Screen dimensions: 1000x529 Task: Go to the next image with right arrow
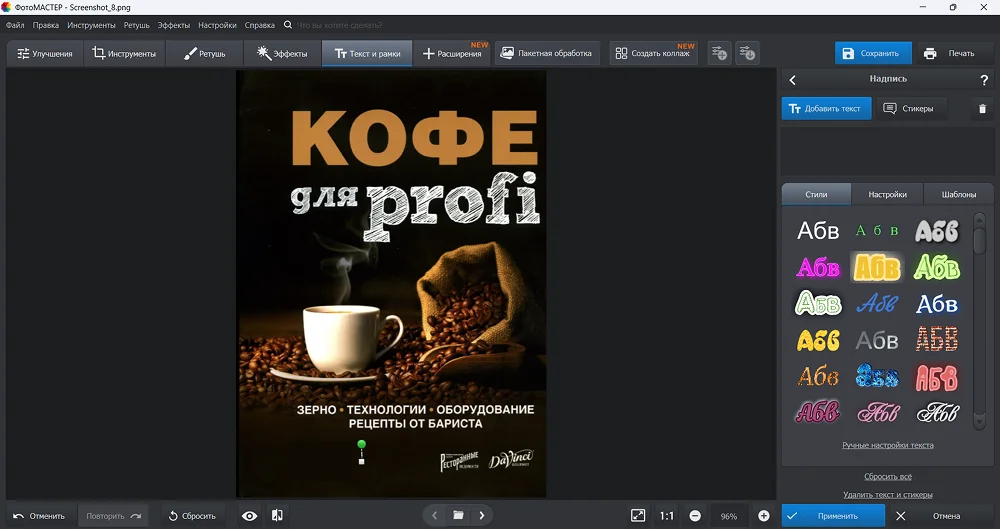coord(482,516)
